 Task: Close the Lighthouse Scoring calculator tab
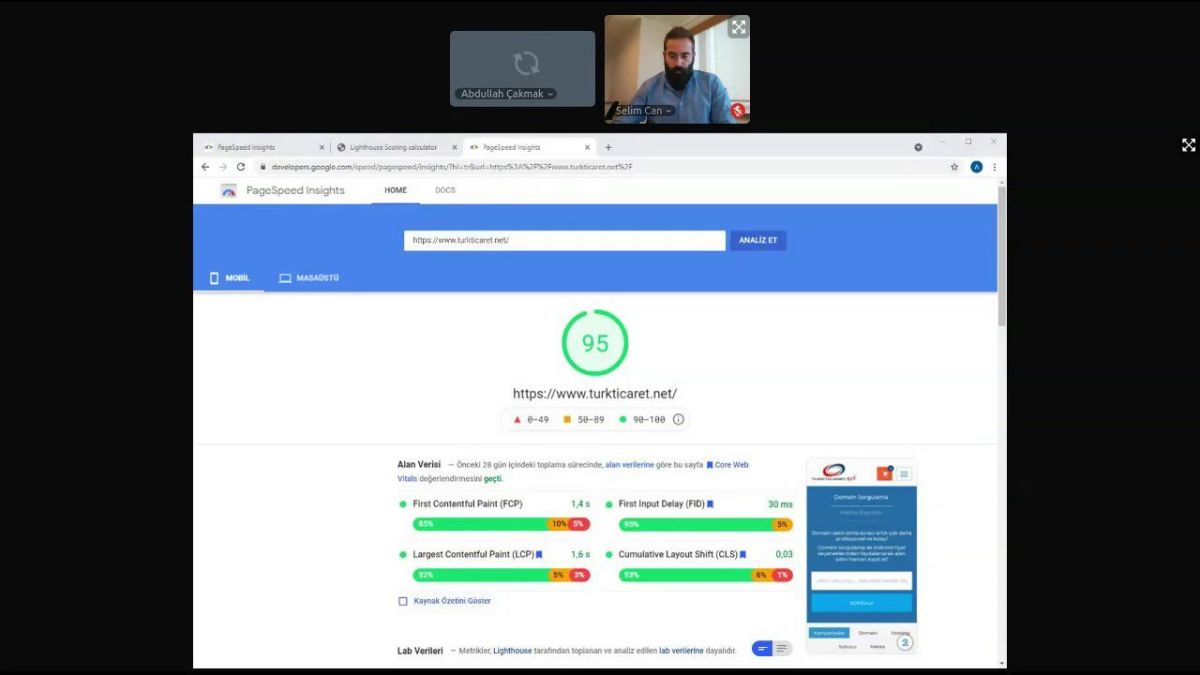454,147
